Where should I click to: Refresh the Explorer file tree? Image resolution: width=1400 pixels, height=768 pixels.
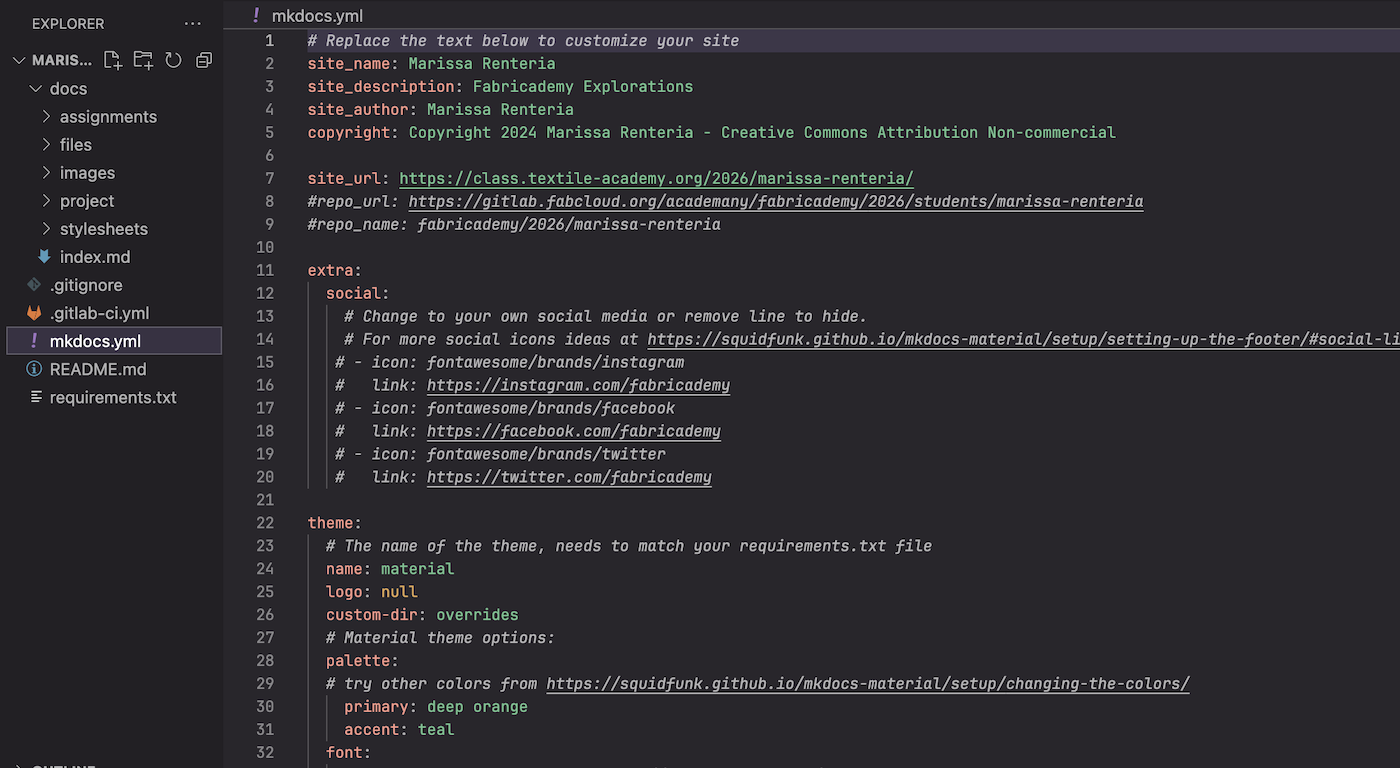[173, 60]
